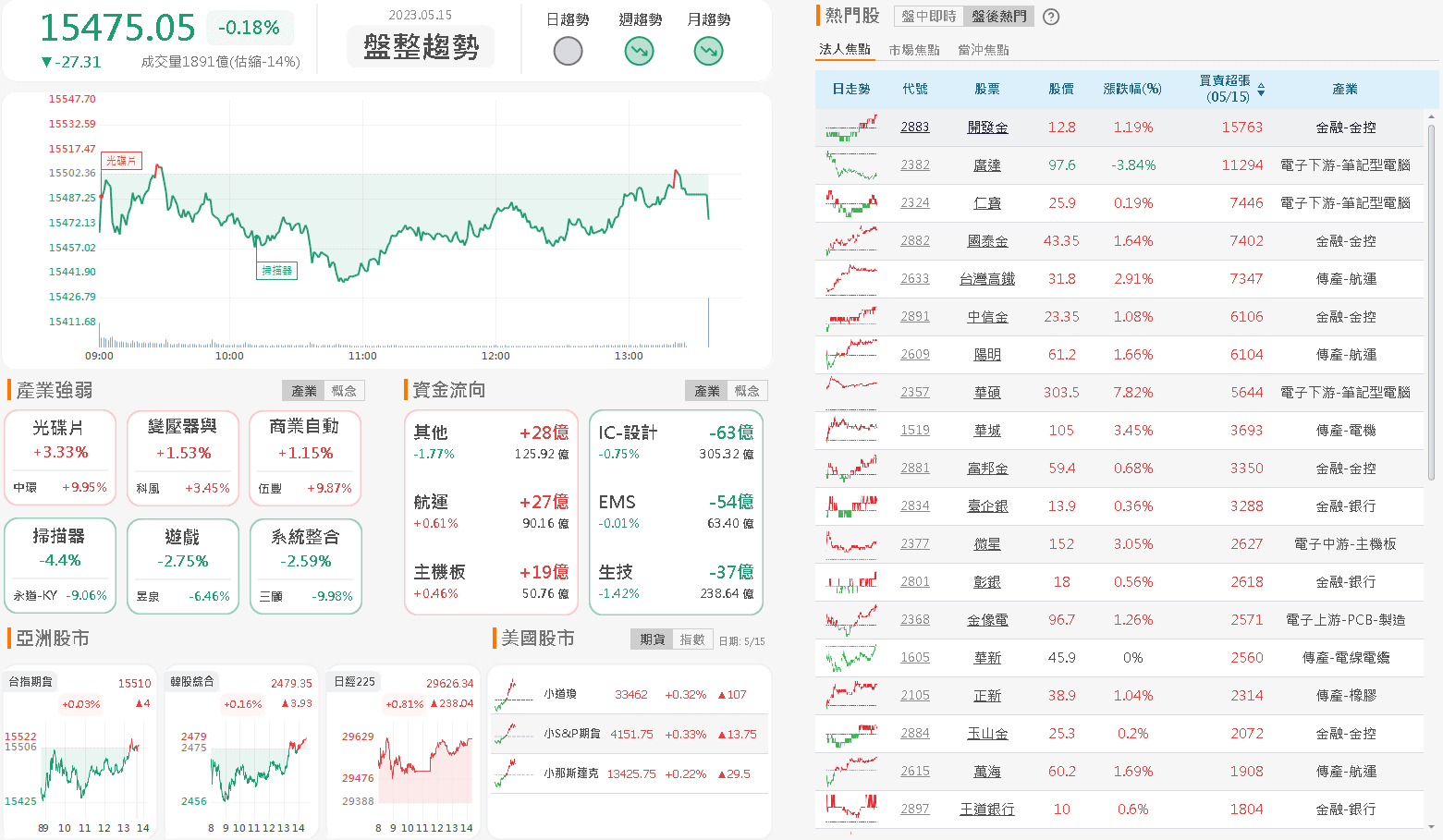Image resolution: width=1443 pixels, height=840 pixels.
Task: Open the 廣達 daily trend mini chart
Action: tap(851, 165)
